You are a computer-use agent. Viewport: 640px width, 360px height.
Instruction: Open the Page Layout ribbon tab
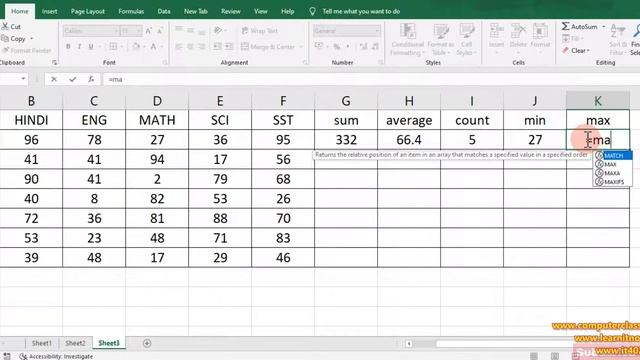88,11
